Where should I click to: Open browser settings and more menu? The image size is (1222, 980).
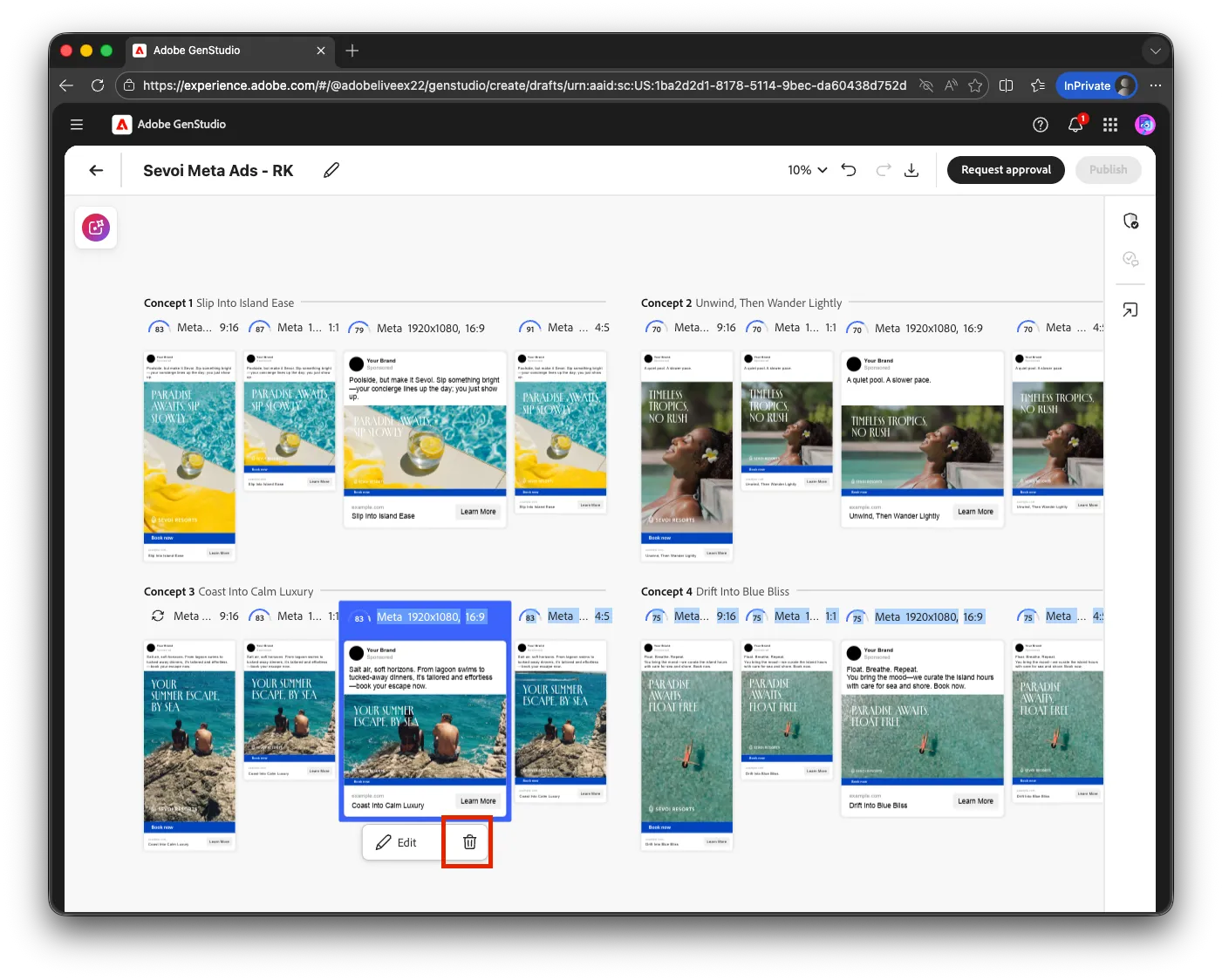point(1156,85)
